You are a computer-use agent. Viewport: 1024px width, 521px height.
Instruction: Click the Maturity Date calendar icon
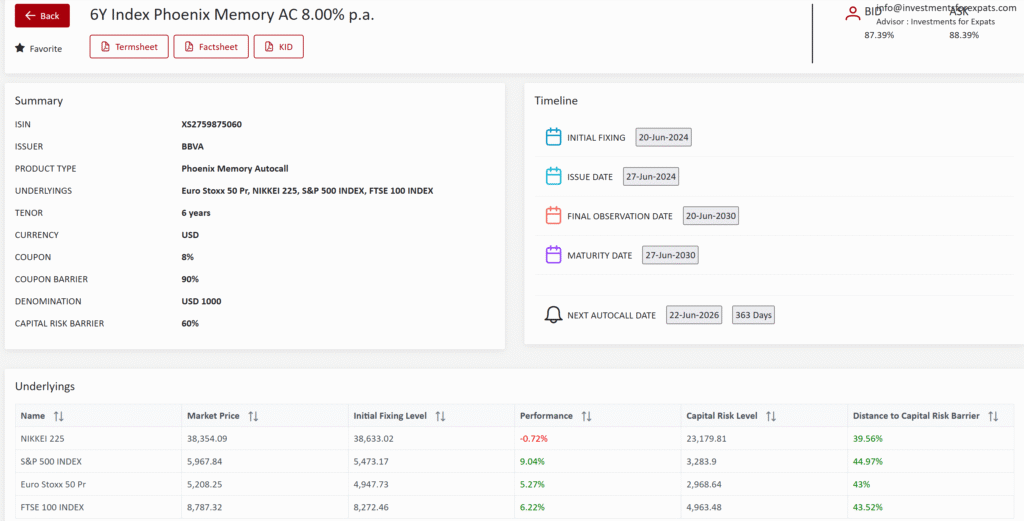[553, 255]
